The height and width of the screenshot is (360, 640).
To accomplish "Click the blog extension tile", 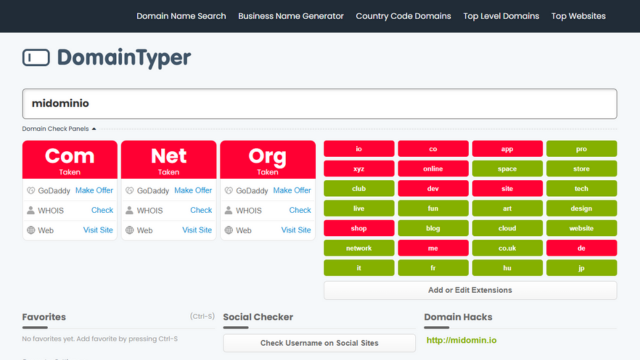I will [433, 228].
